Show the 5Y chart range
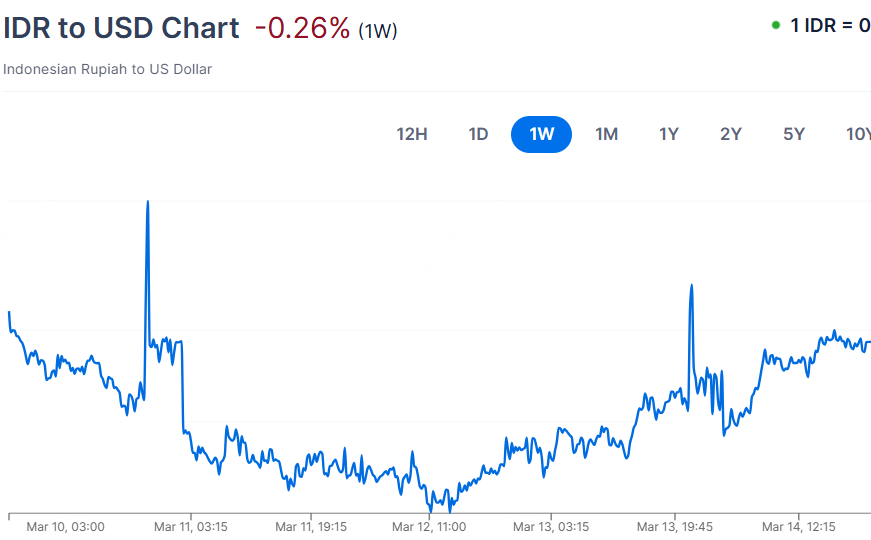The height and width of the screenshot is (540, 871). 794,134
